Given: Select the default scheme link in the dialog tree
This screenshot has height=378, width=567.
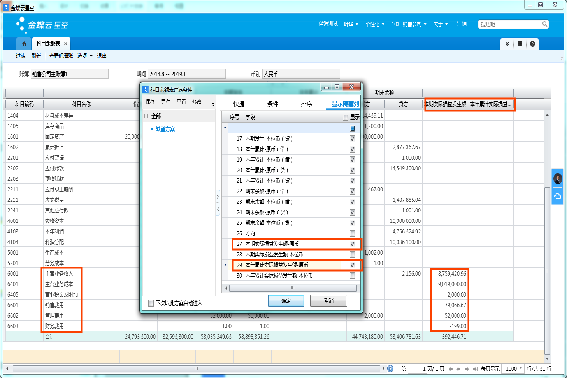Looking at the screenshot, I should pyautogui.click(x=165, y=129).
